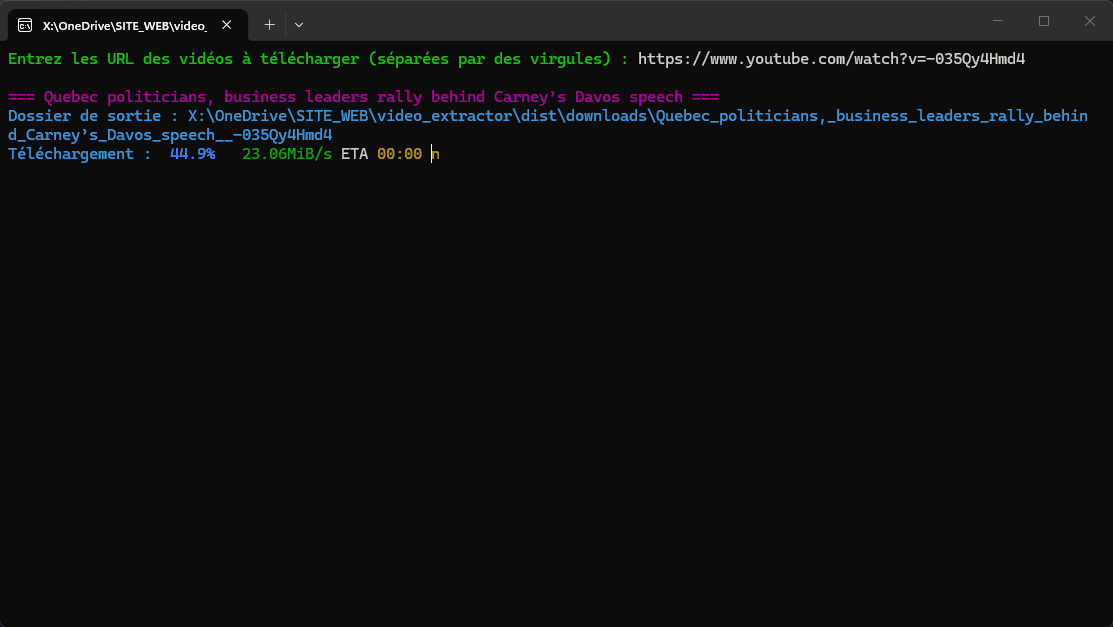The width and height of the screenshot is (1113, 627).
Task: Click the blank terminal area below the output
Action: (556, 400)
